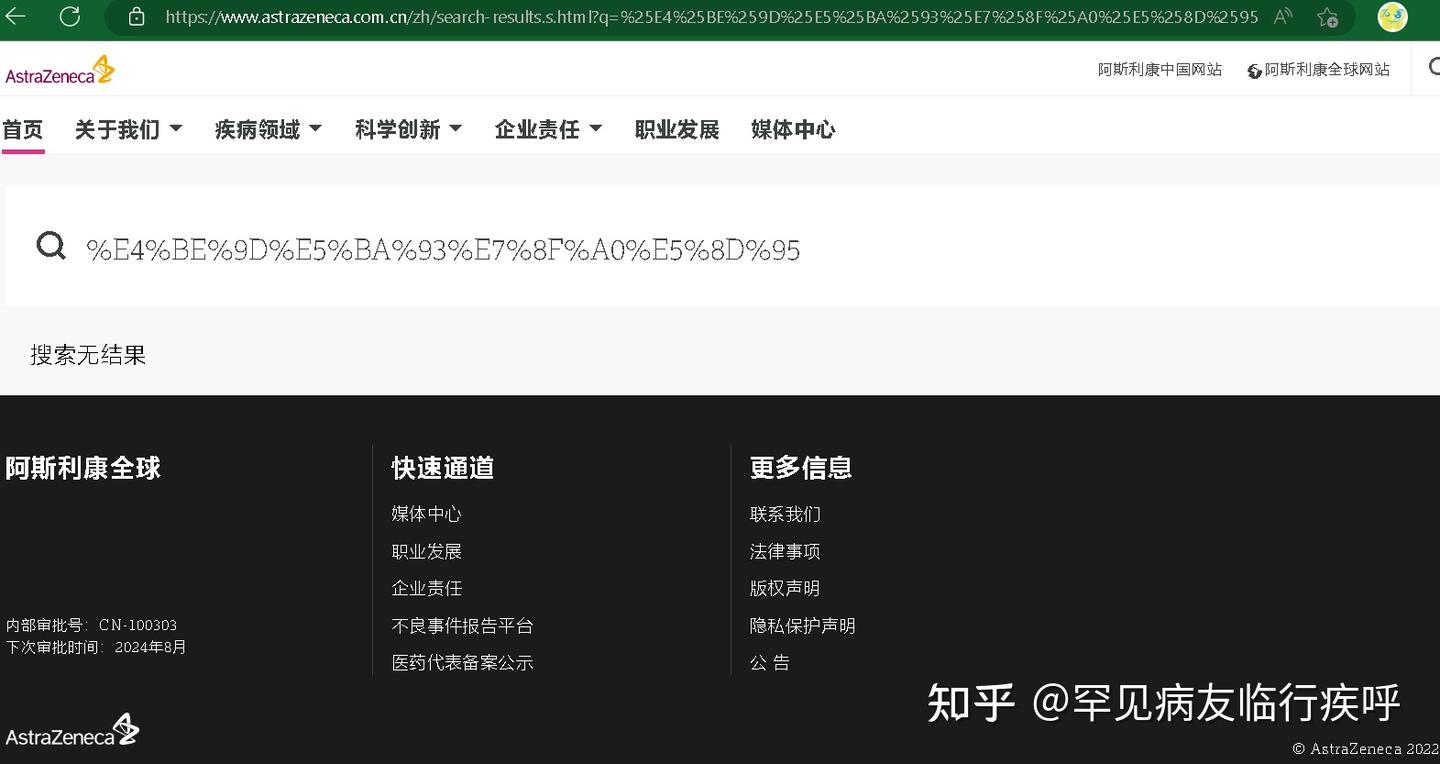The width and height of the screenshot is (1440, 764).
Task: Click the lock icon in the address bar
Action: point(134,17)
